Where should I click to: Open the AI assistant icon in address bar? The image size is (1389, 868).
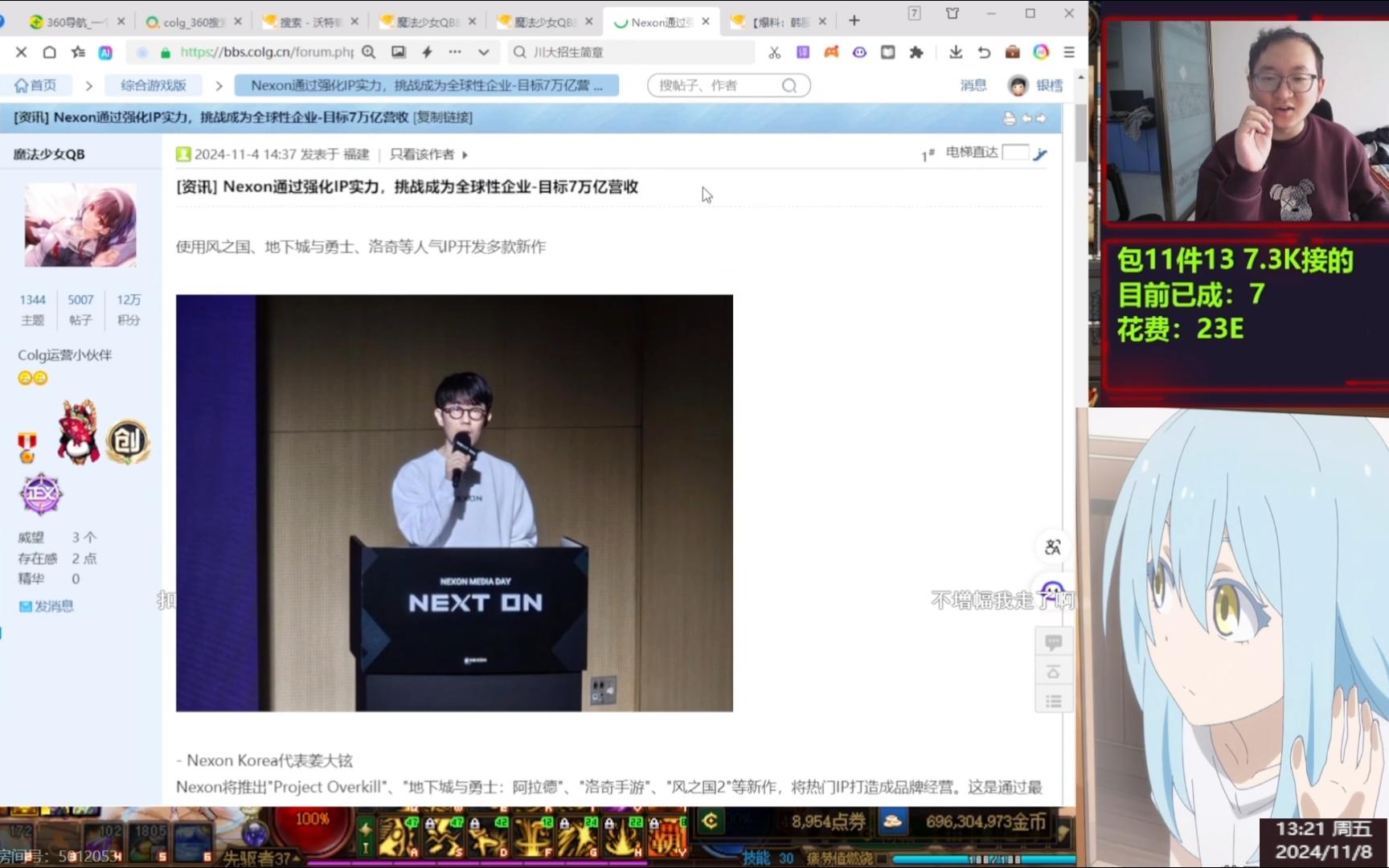(x=105, y=52)
